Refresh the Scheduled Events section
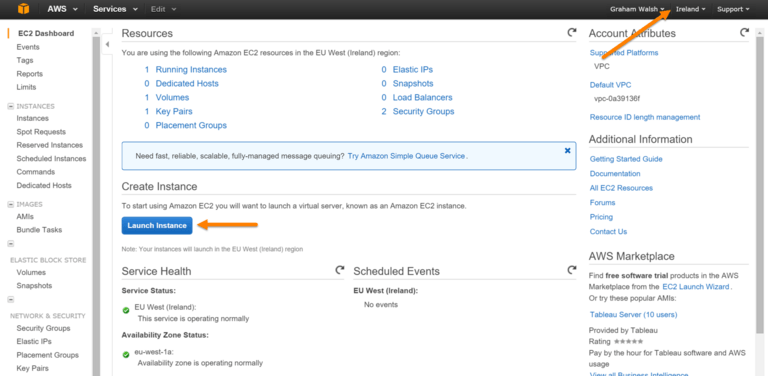Image resolution: width=768 pixels, height=376 pixels. (x=572, y=270)
